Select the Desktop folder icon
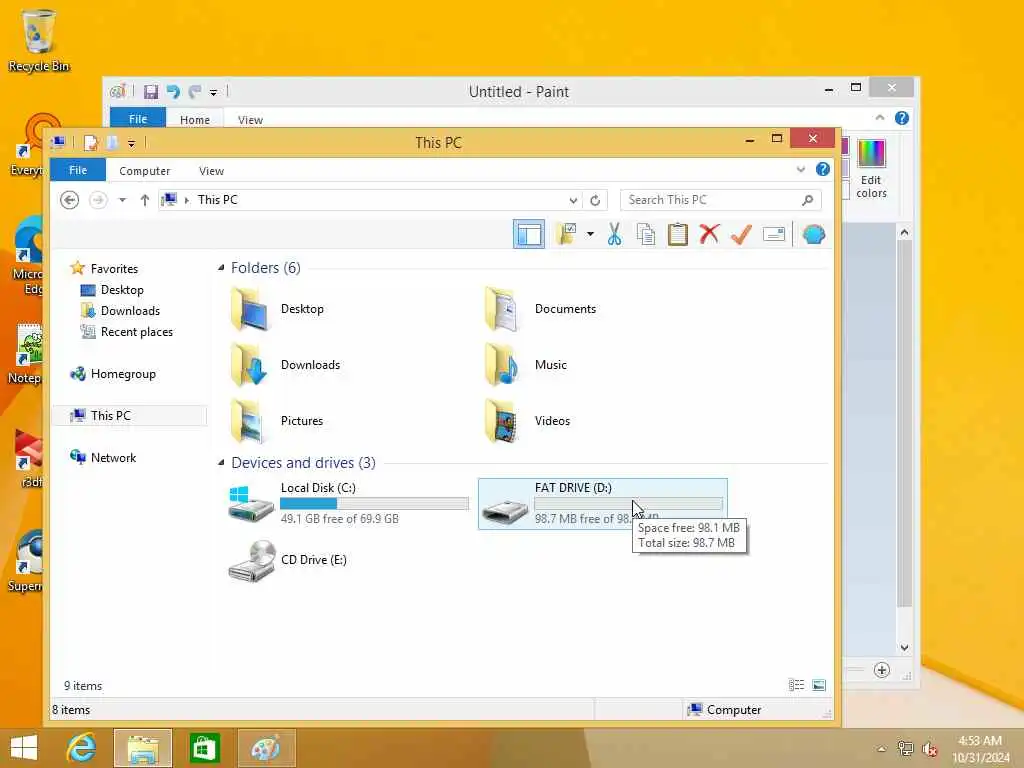 click(249, 309)
